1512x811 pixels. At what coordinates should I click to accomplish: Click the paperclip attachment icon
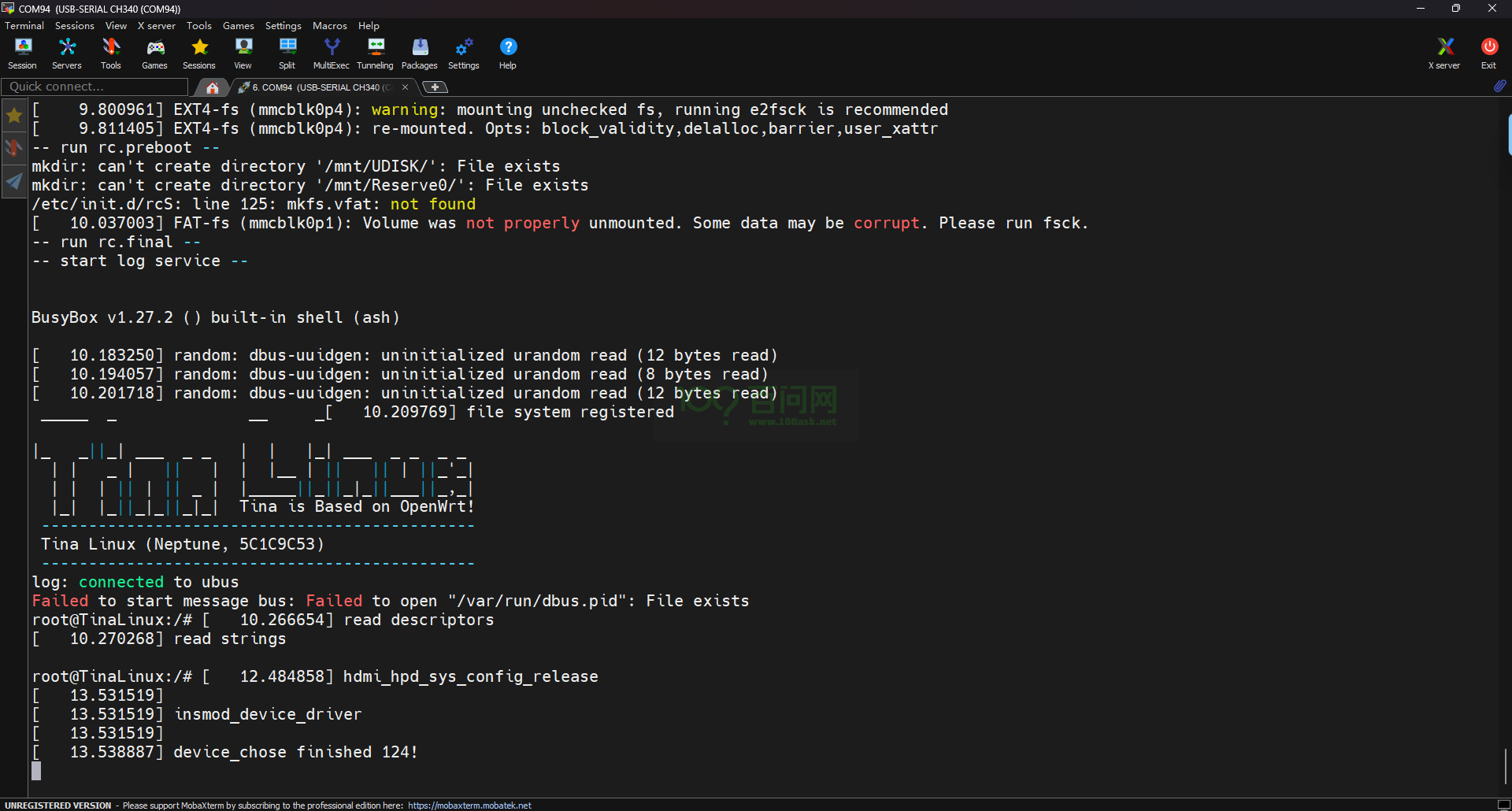coord(1499,86)
